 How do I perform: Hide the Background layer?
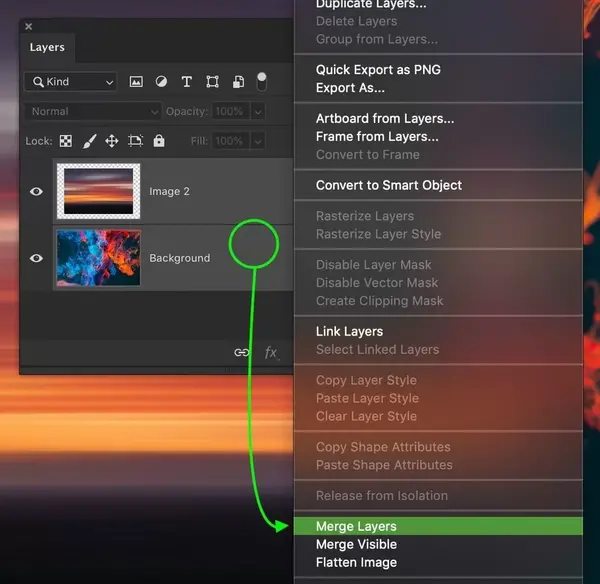click(36, 258)
